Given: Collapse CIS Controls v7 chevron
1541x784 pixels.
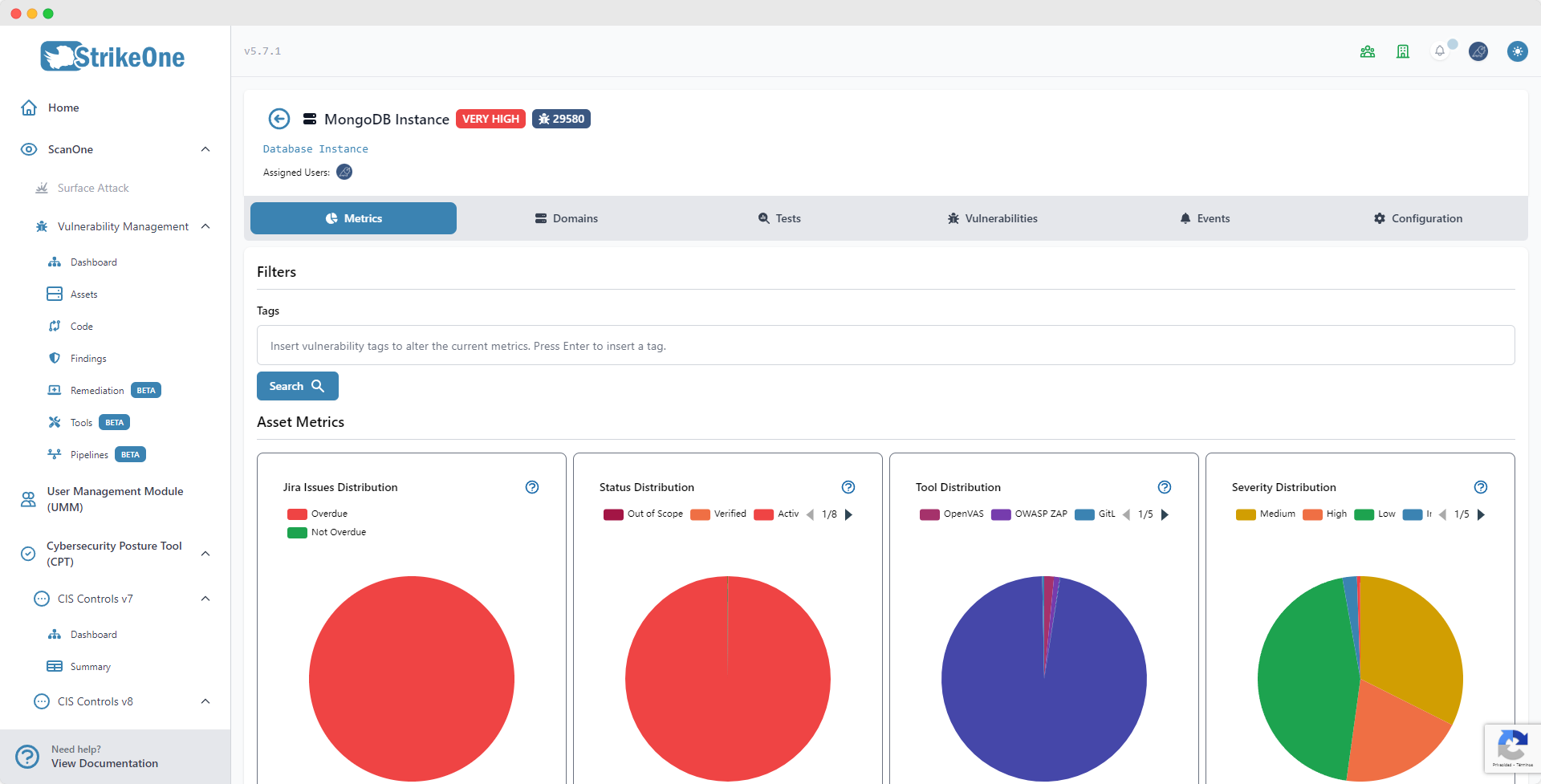Looking at the screenshot, I should pyautogui.click(x=205, y=599).
